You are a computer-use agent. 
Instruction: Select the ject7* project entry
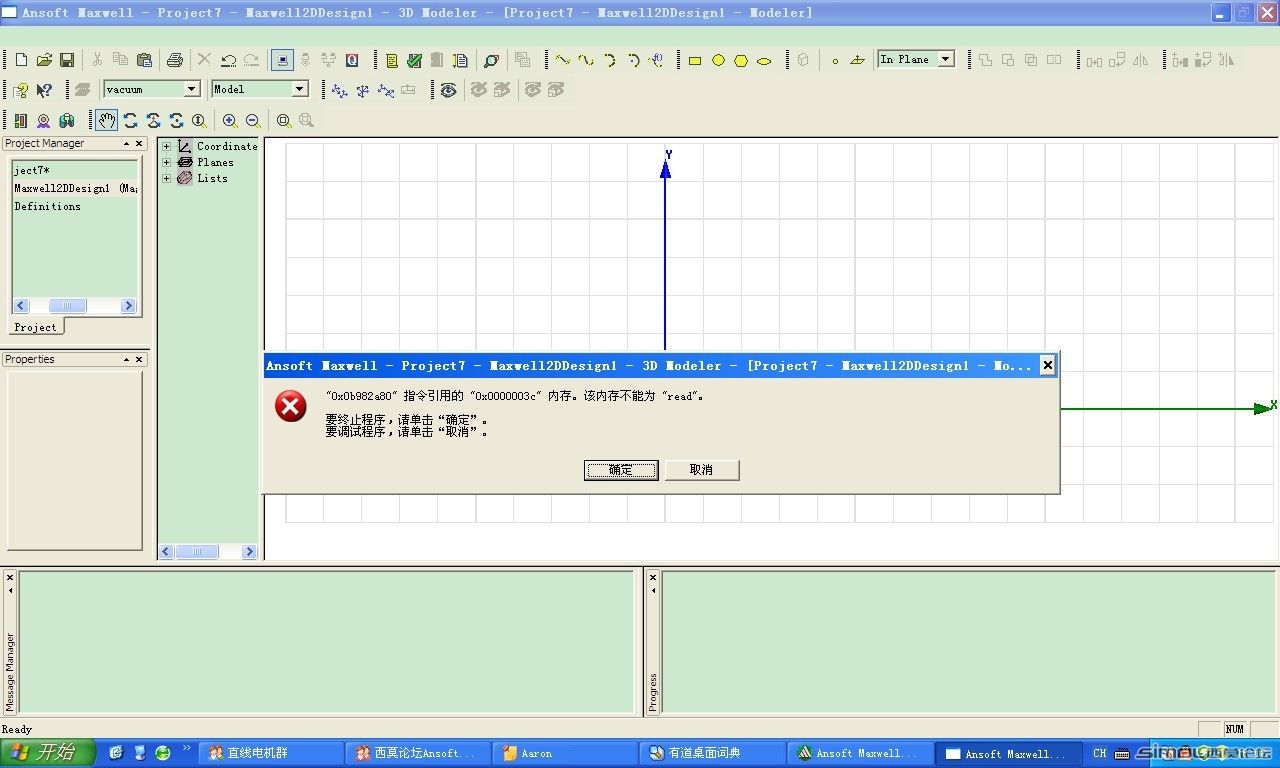(x=32, y=170)
